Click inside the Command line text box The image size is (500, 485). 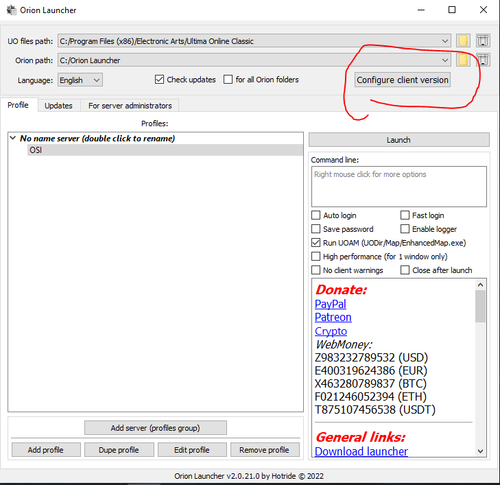(399, 186)
